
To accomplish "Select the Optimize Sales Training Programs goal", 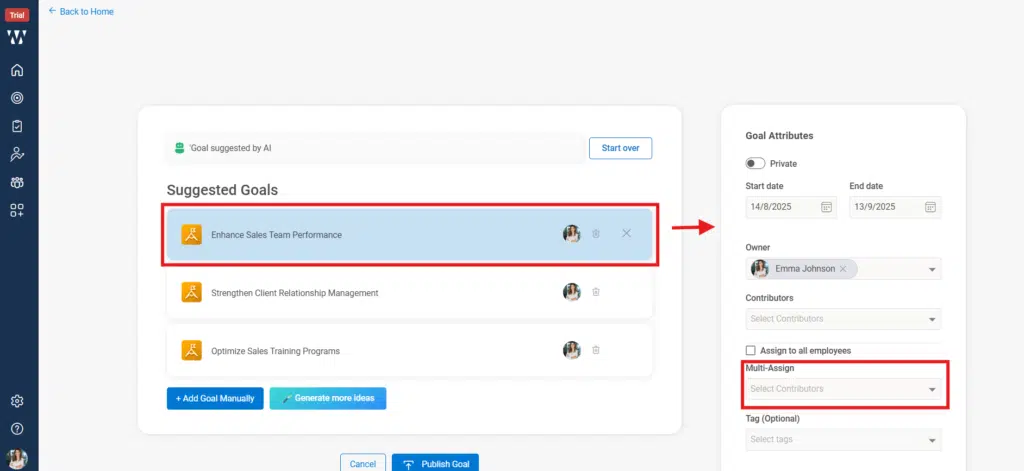I will coord(409,351).
